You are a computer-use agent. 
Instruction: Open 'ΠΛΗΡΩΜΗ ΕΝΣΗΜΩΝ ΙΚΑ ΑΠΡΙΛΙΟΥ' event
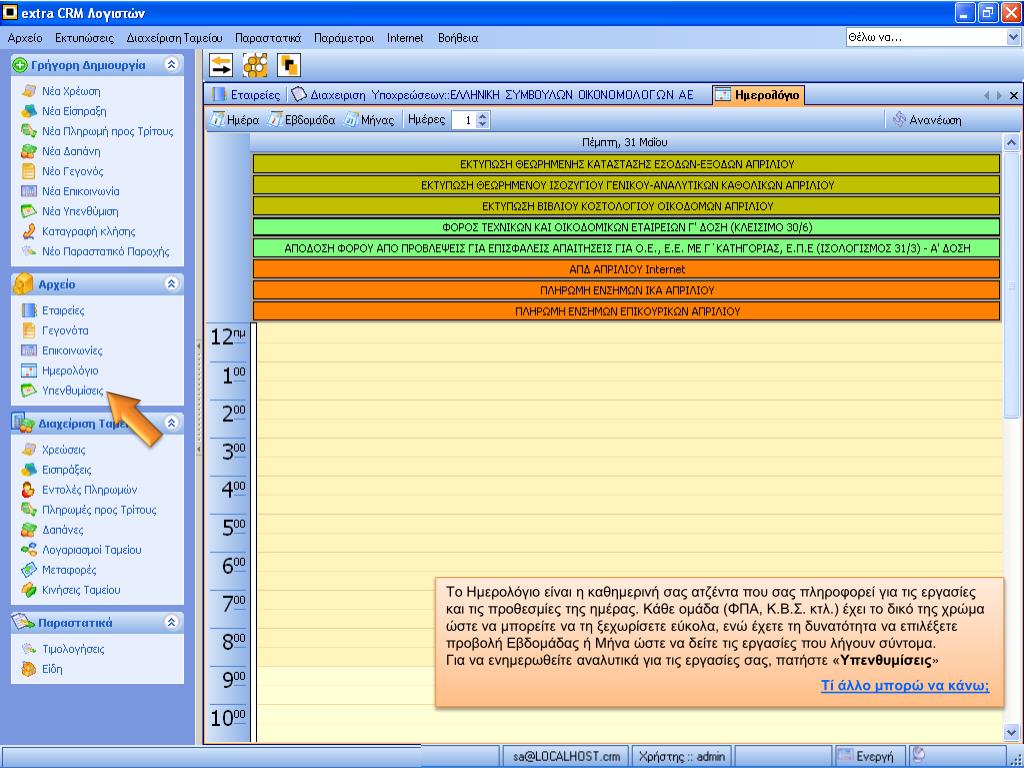click(x=626, y=290)
